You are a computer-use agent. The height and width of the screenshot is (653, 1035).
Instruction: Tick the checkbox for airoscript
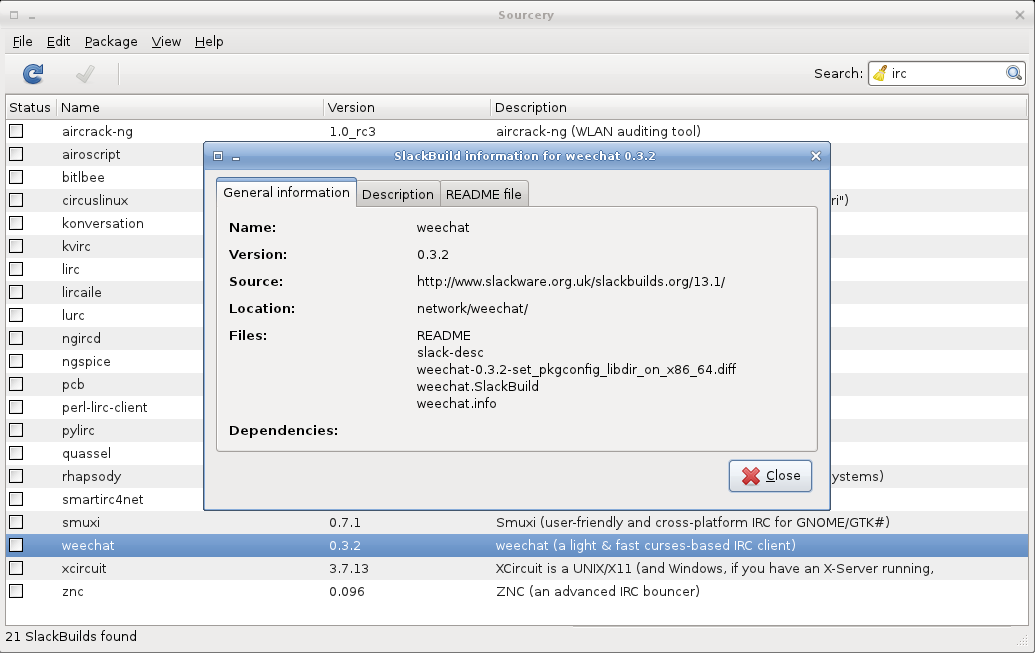click(x=17, y=155)
